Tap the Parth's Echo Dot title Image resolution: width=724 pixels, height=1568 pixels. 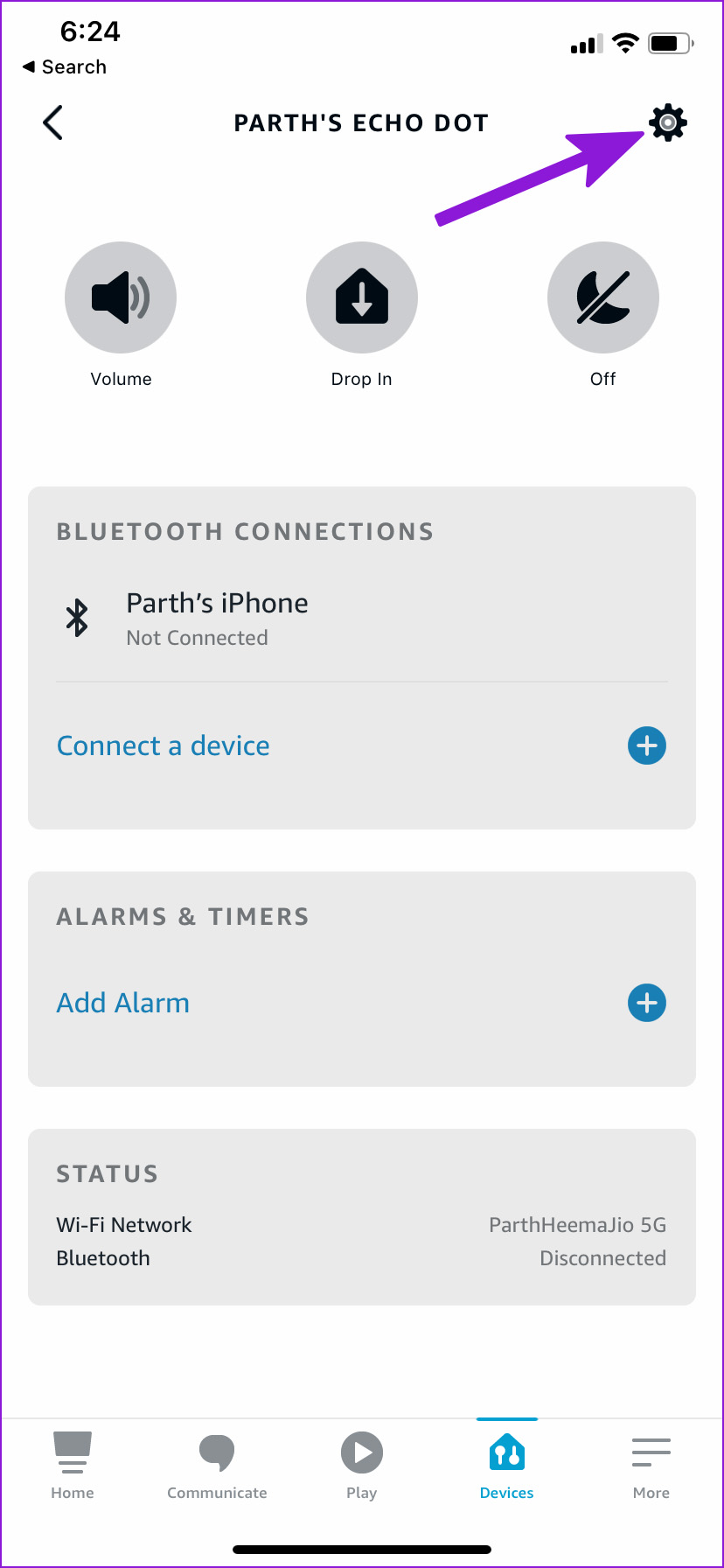361,123
